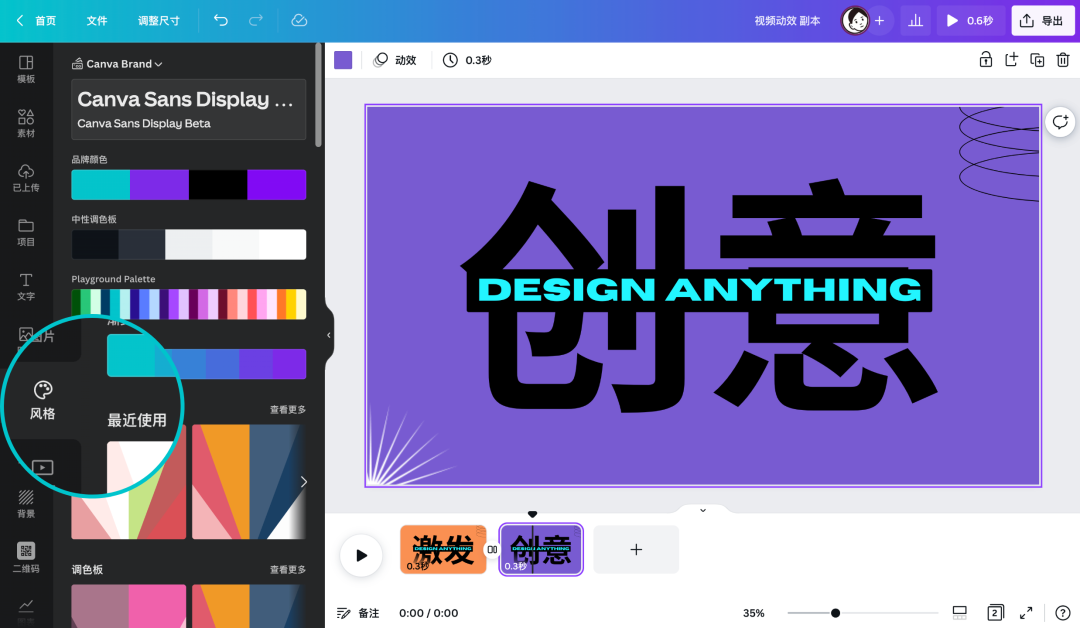Viewport: 1080px width, 628px height.
Task: Click the 动效 animation button
Action: 395,60
